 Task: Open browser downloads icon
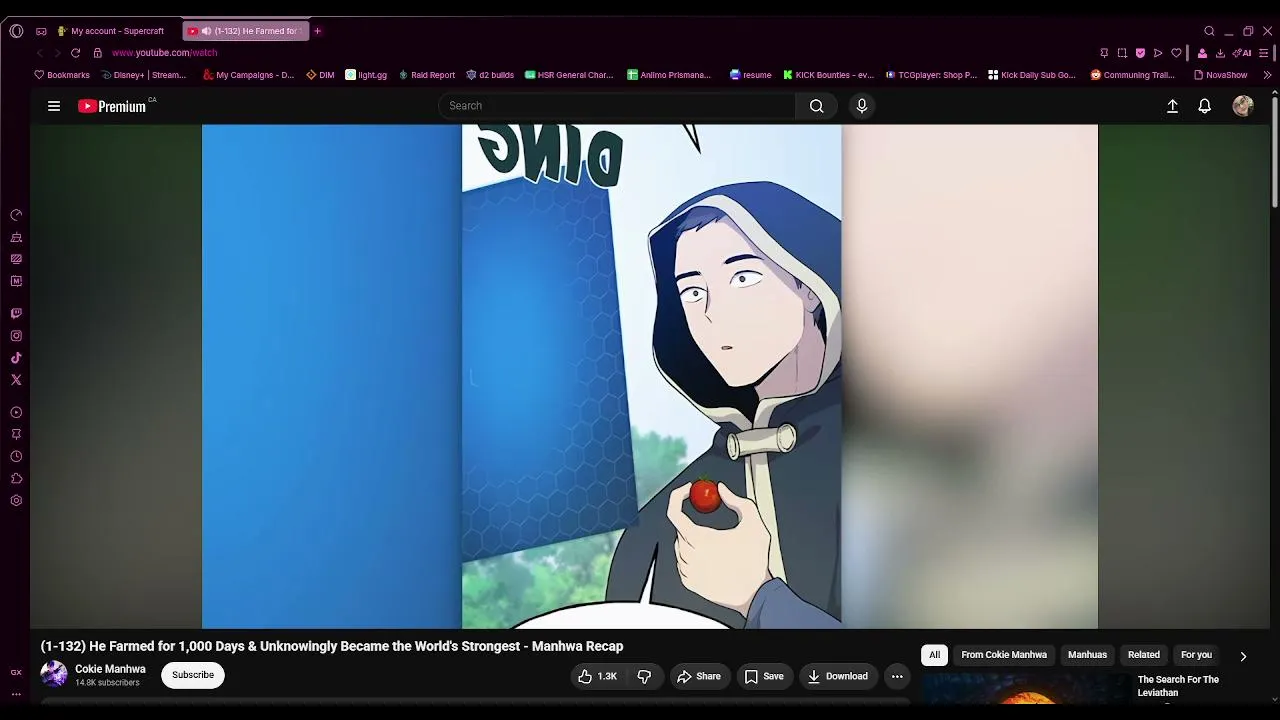click(1220, 53)
